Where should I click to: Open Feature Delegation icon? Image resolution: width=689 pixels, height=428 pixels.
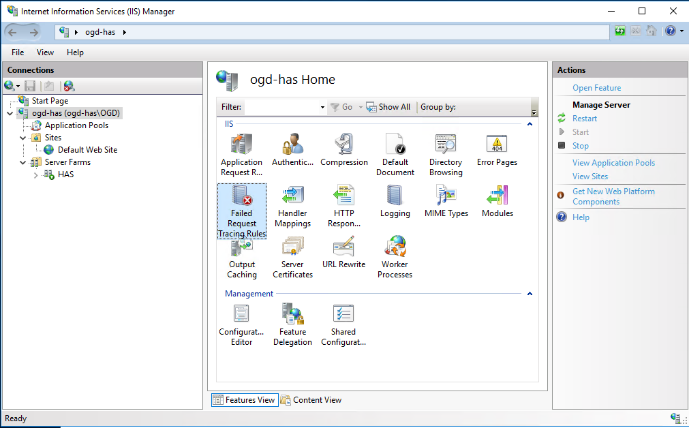[292, 325]
